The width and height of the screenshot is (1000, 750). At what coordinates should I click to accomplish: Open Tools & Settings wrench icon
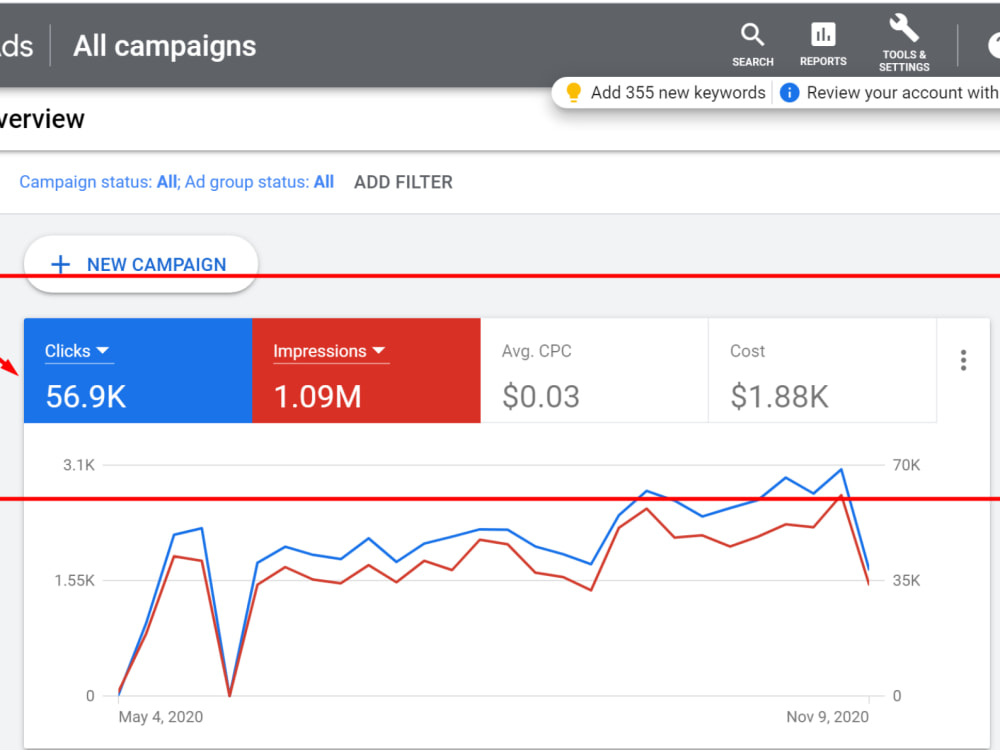pyautogui.click(x=904, y=29)
